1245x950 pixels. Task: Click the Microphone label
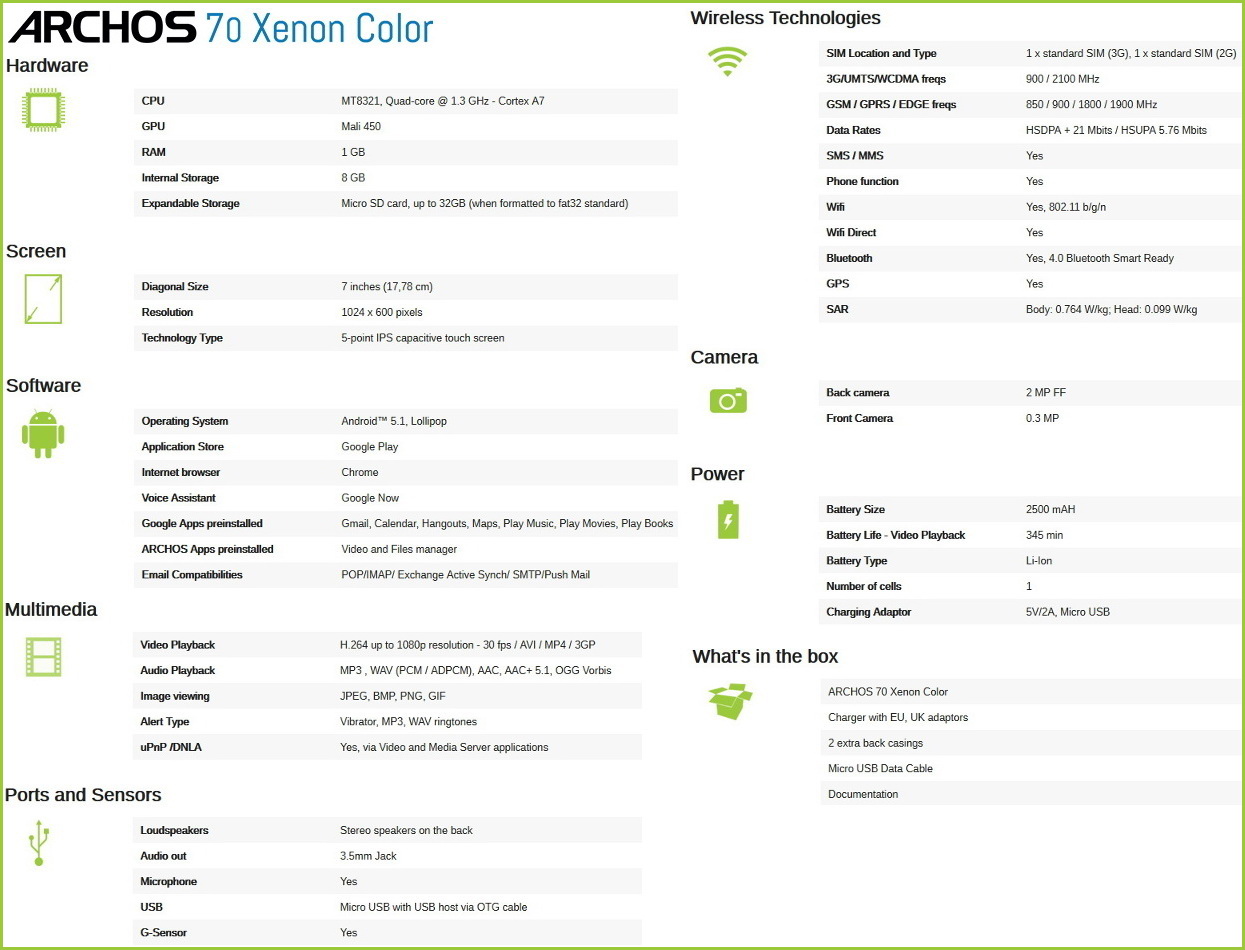tap(168, 882)
